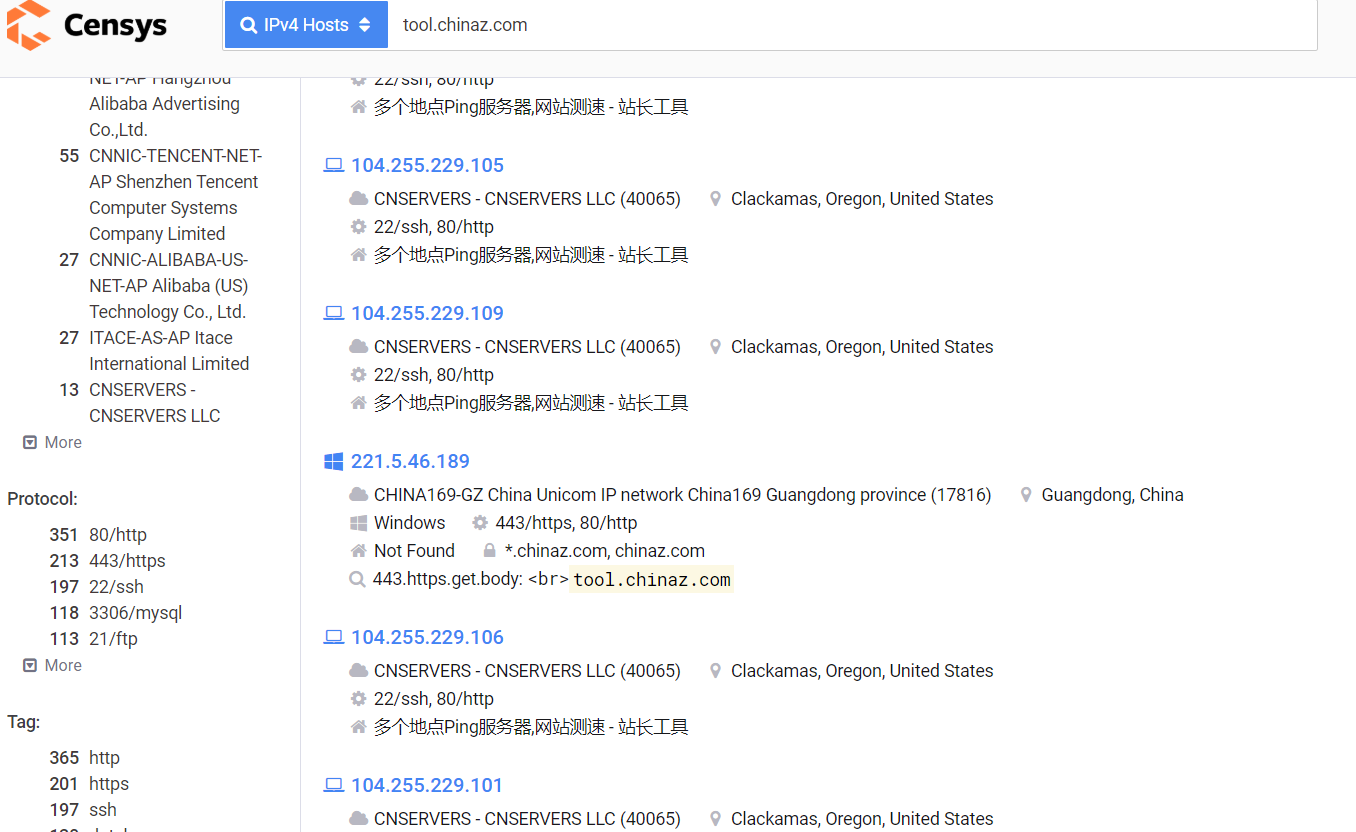Open host 104.255.229.101

(x=427, y=785)
